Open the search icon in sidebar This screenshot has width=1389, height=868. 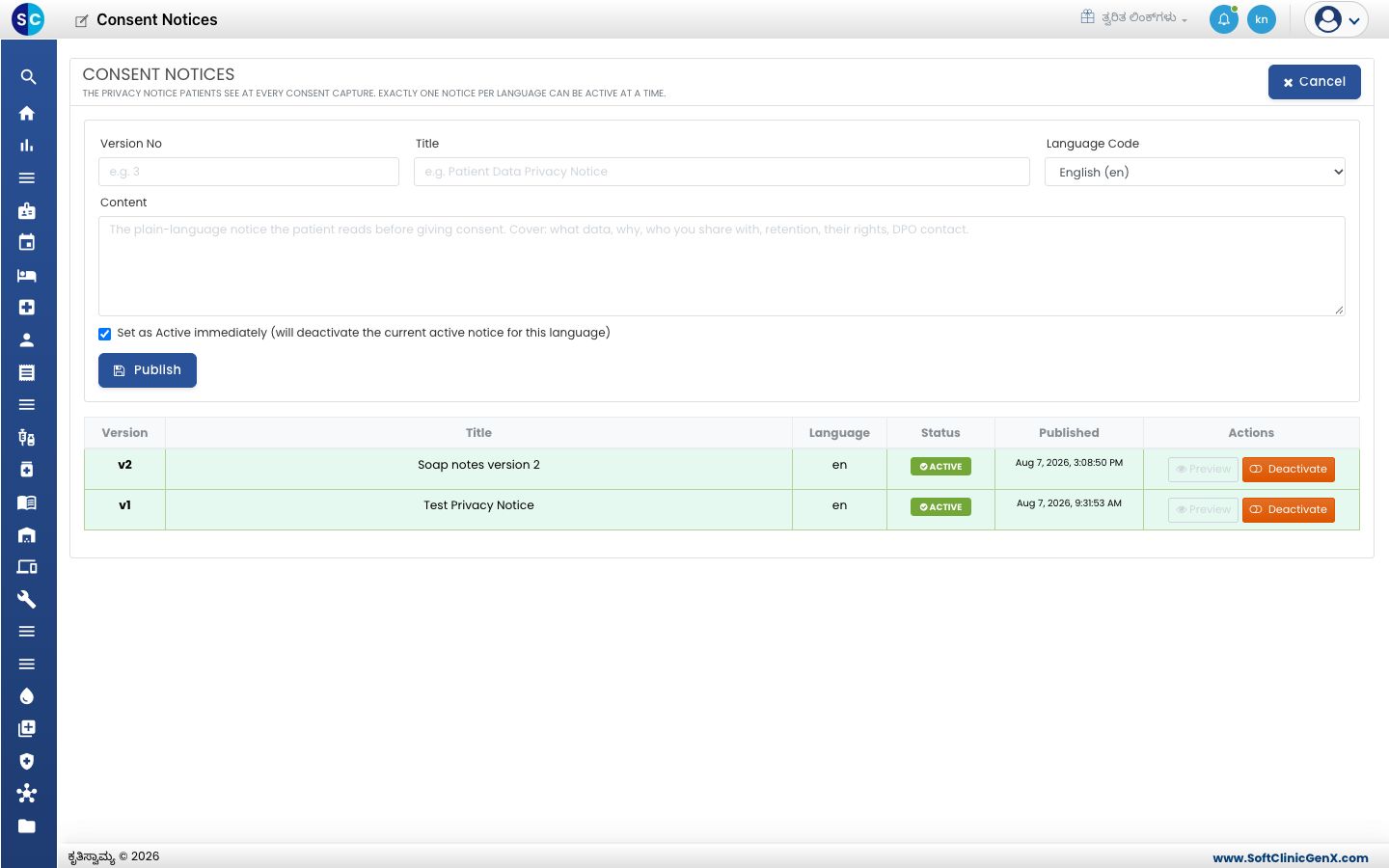[28, 77]
